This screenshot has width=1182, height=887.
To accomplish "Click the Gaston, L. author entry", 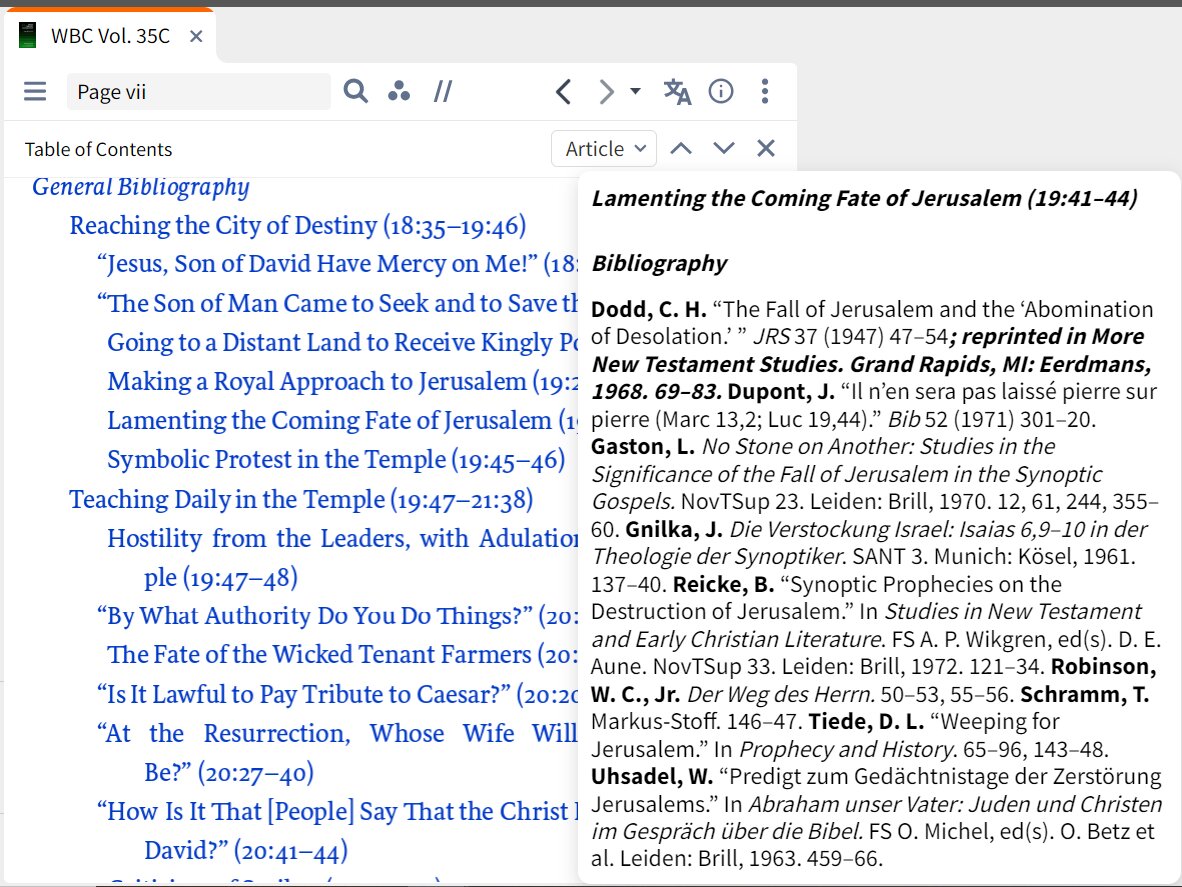I will pyautogui.click(x=642, y=447).
